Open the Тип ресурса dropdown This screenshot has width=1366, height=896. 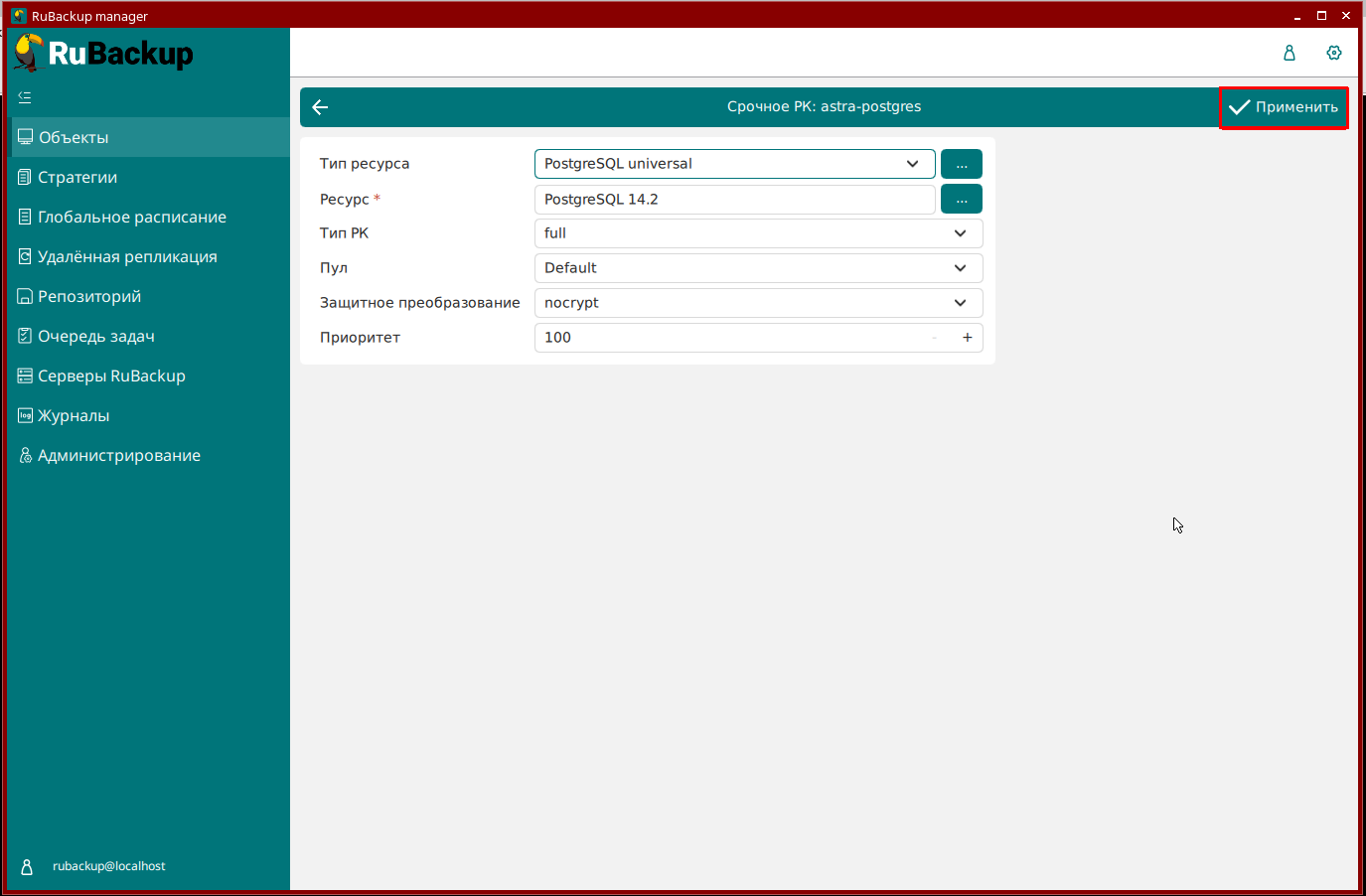click(735, 164)
